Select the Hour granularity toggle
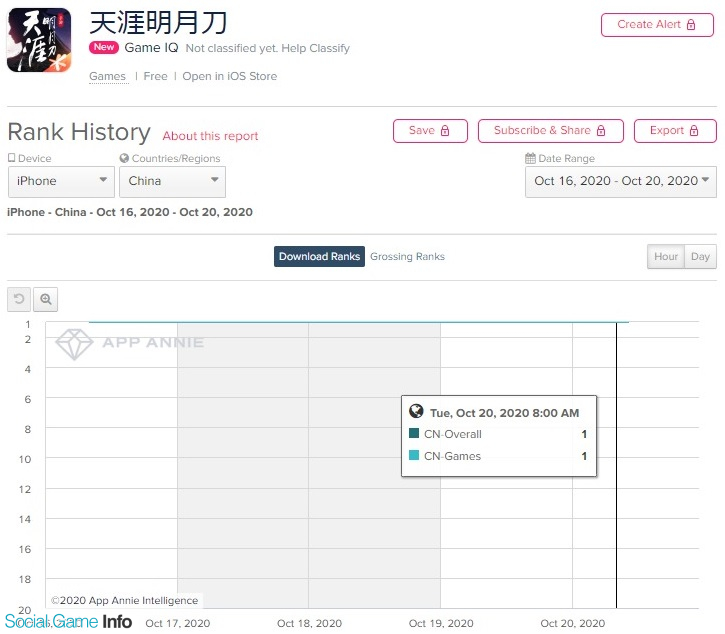This screenshot has height=634, width=725. pyautogui.click(x=665, y=257)
